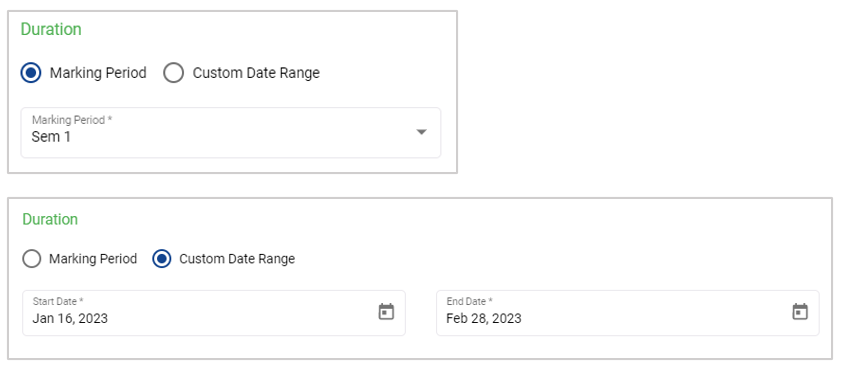Click the Jan 16, 2023 date value
843x368 pixels.
[x=70, y=319]
